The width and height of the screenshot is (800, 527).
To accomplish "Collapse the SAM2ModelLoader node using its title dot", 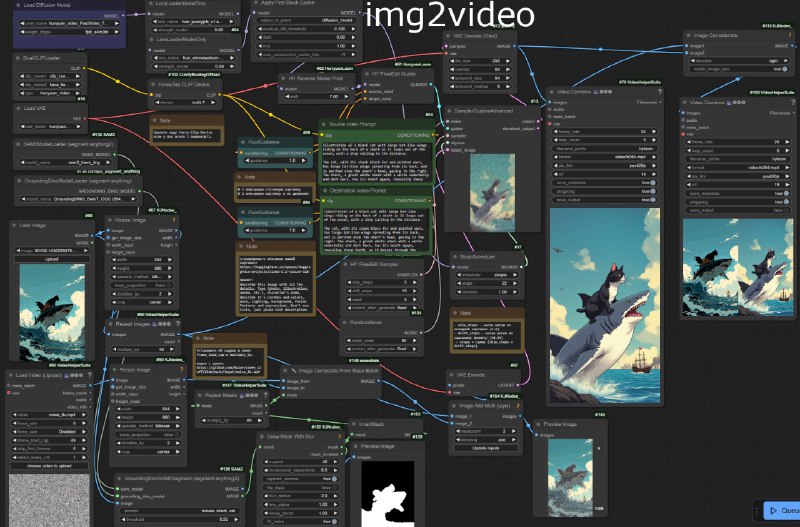I will [17, 144].
